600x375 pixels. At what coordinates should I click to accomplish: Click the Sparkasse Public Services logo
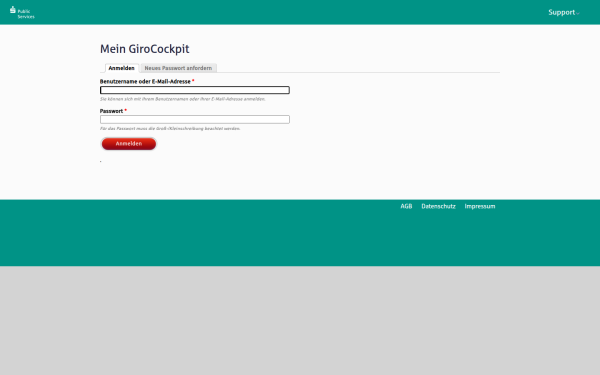22,13
